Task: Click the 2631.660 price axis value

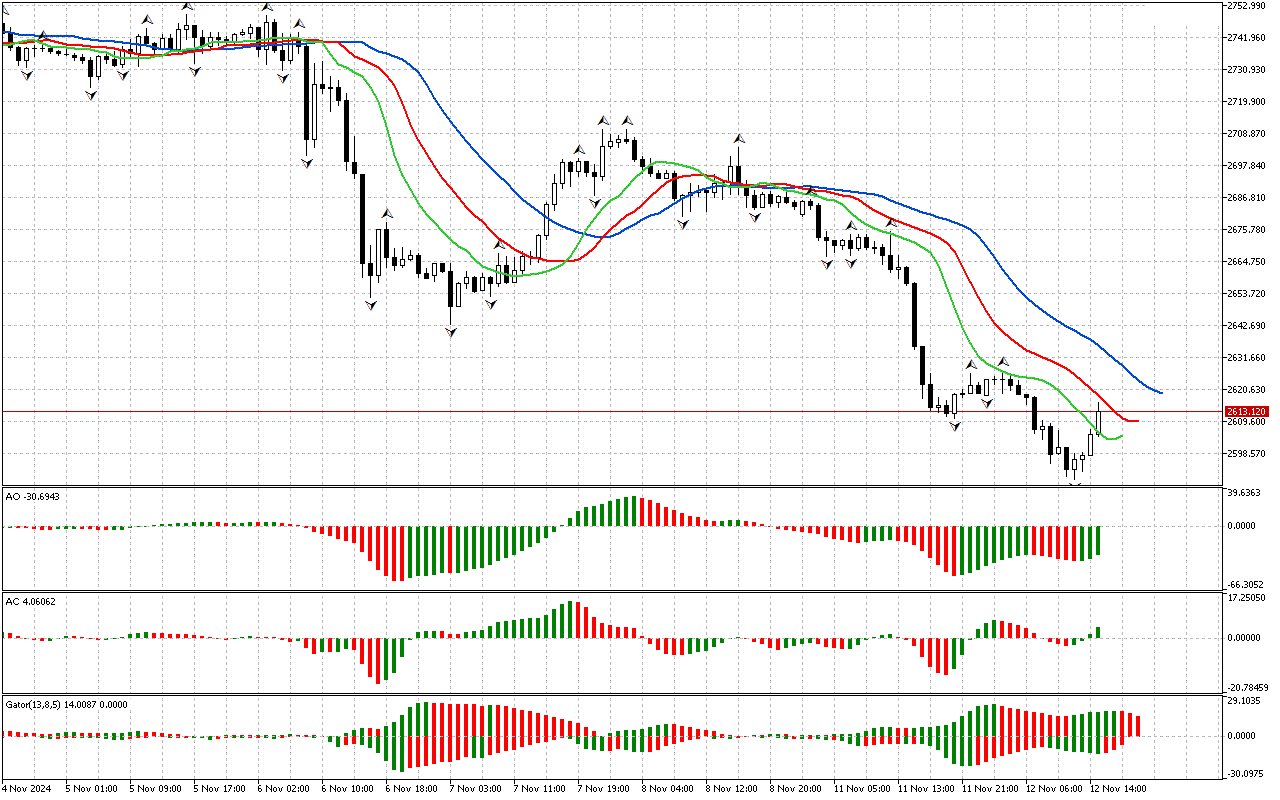Action: pos(1247,358)
